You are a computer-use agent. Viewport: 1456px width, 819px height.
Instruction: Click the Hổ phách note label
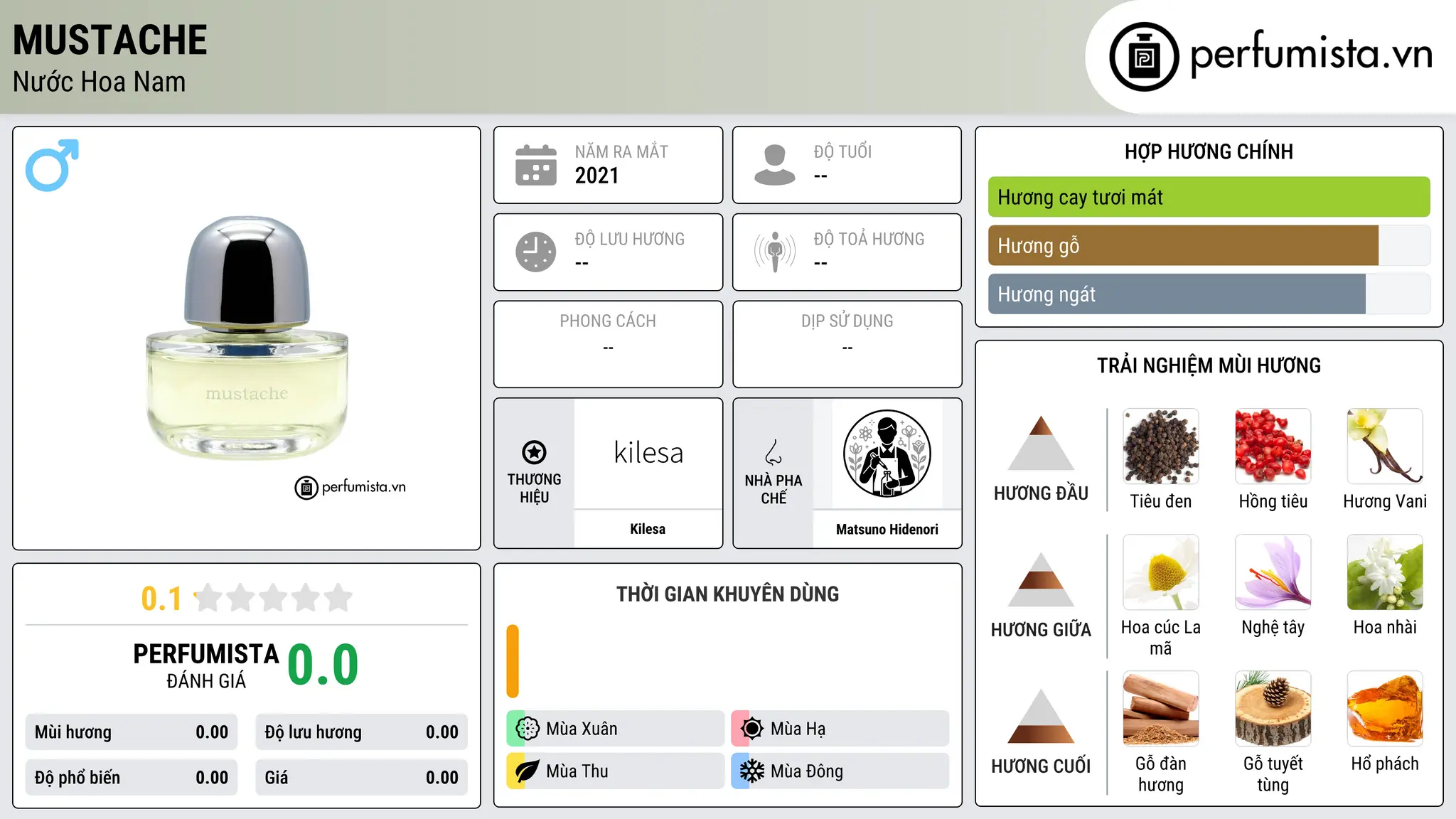pos(1385,764)
